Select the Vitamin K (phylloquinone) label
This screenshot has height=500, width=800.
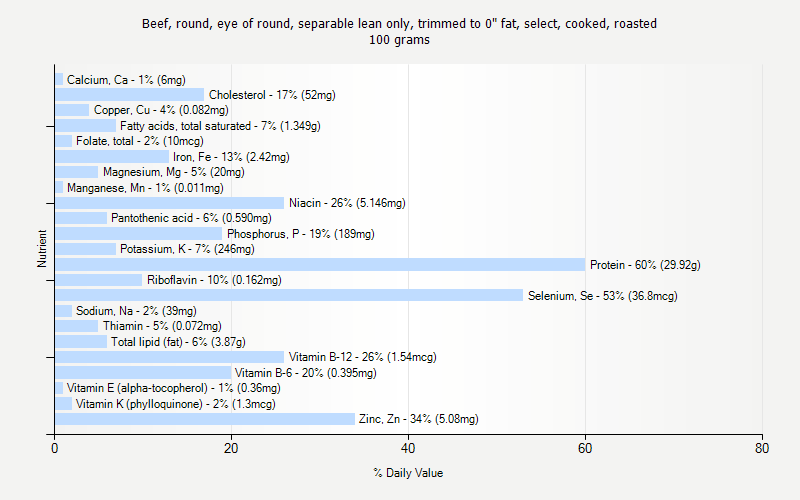click(175, 404)
